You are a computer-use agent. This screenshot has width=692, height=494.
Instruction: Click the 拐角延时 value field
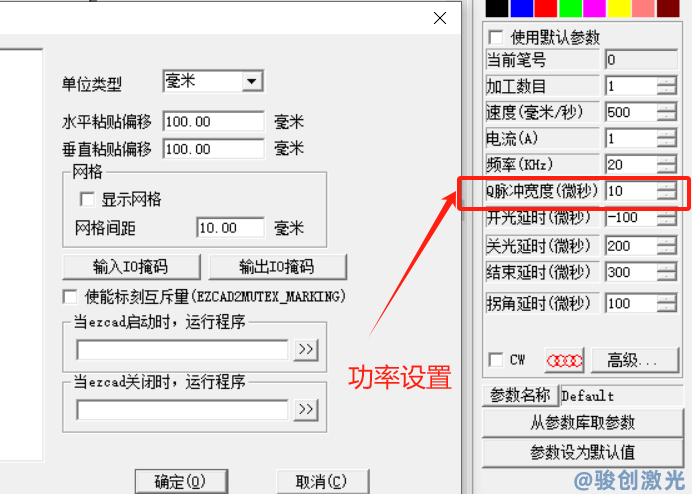[631, 303]
